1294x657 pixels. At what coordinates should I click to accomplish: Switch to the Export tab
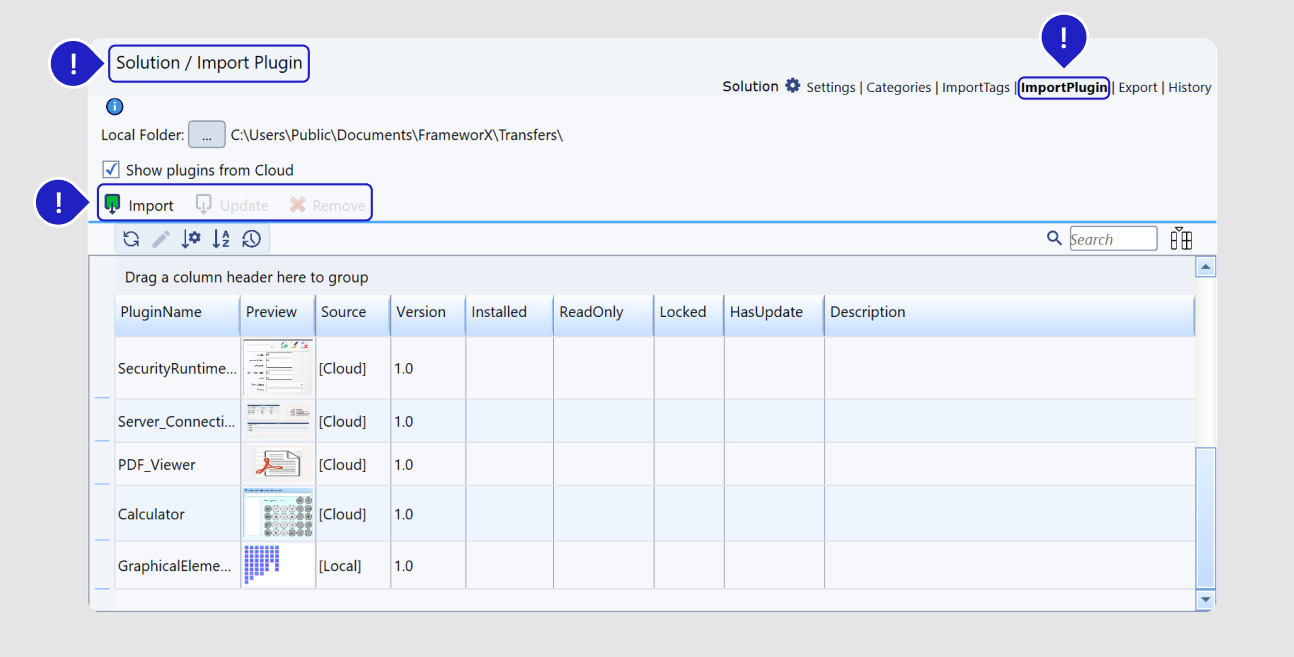pyautogui.click(x=1137, y=88)
